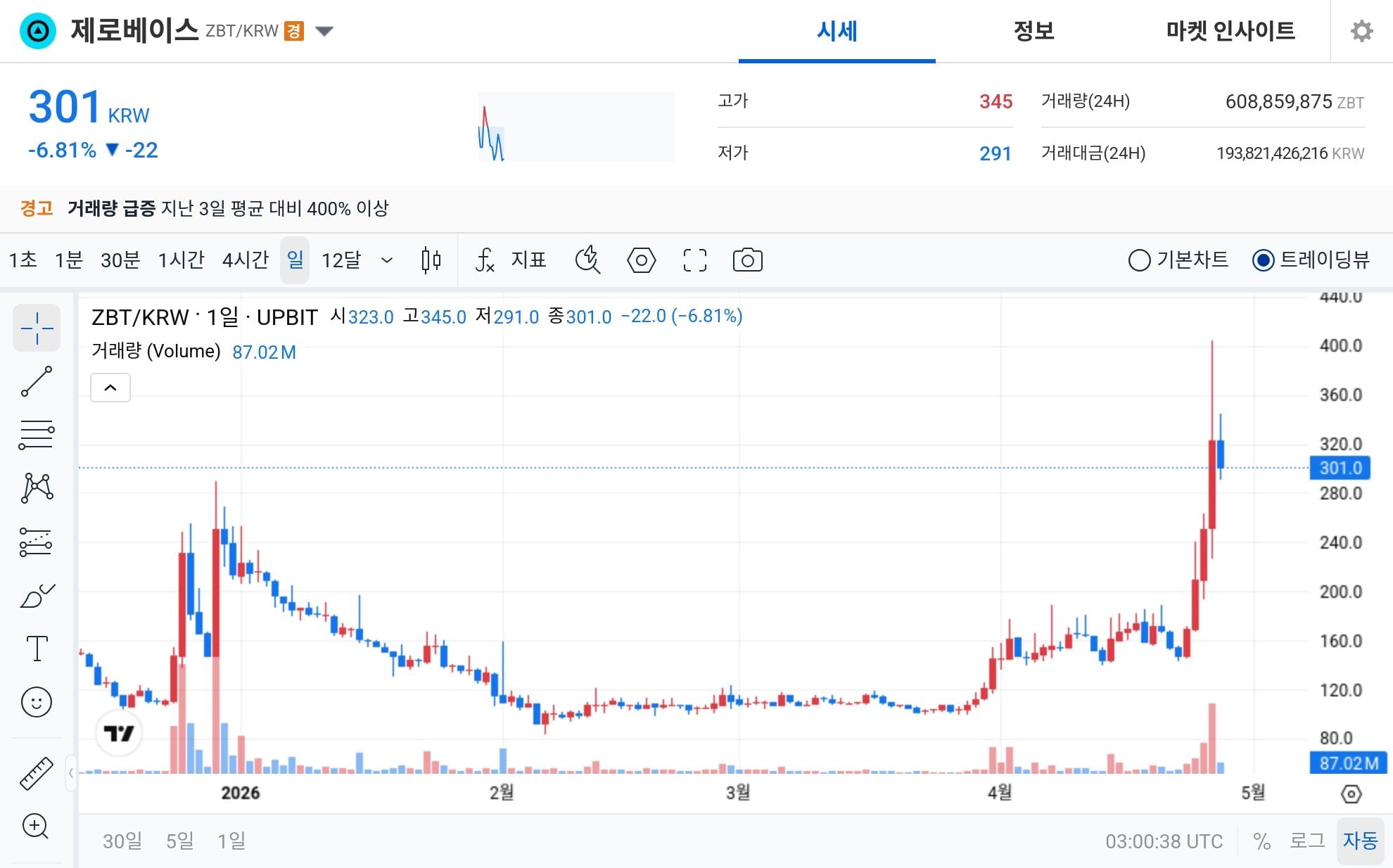Enter fullscreen mode using expand icon
The image size is (1393, 868).
coord(694,260)
